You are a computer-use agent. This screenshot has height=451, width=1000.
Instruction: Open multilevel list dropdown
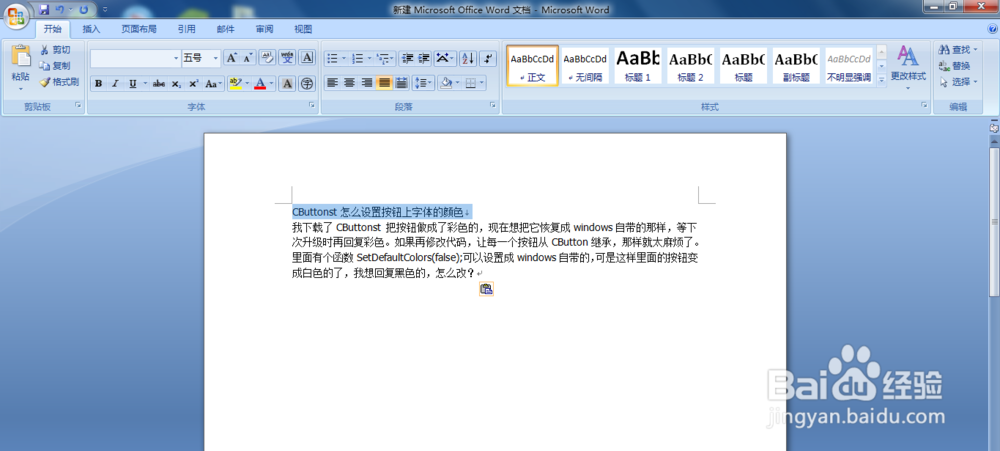coord(386,59)
